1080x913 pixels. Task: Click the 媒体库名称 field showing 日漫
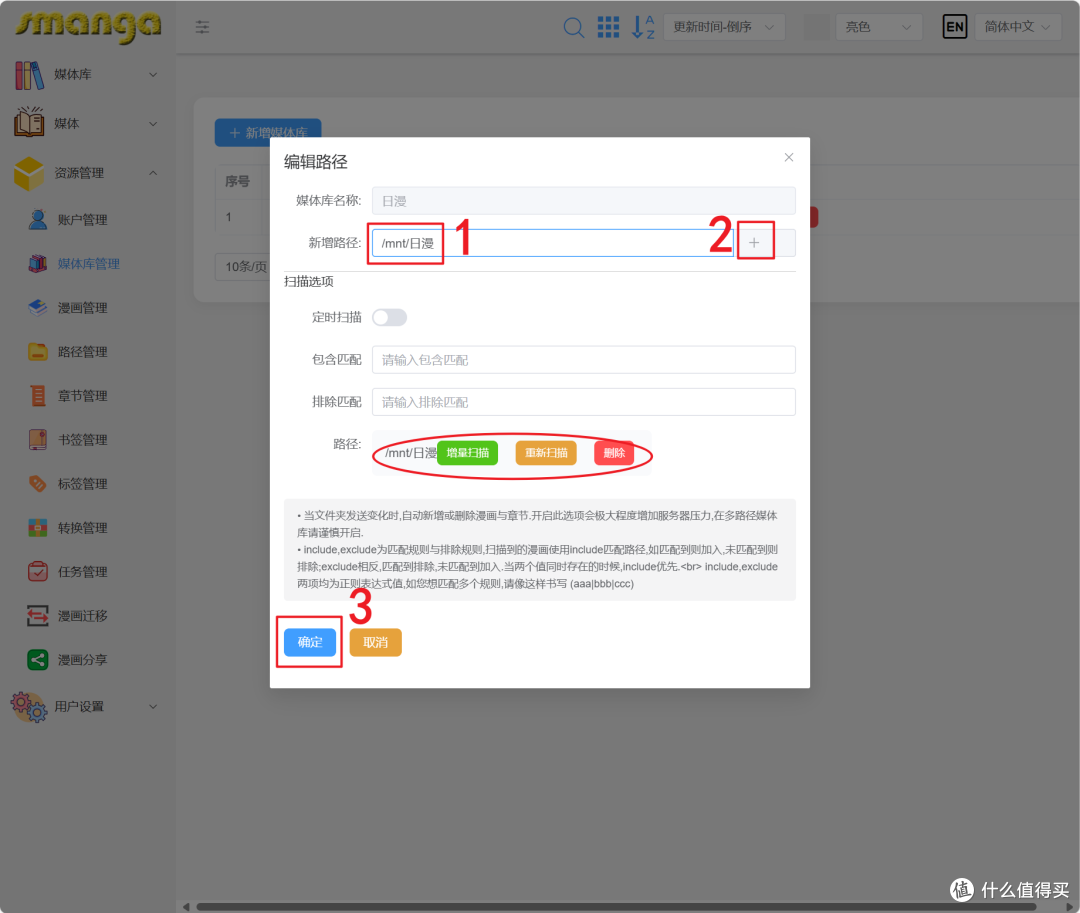pos(583,200)
